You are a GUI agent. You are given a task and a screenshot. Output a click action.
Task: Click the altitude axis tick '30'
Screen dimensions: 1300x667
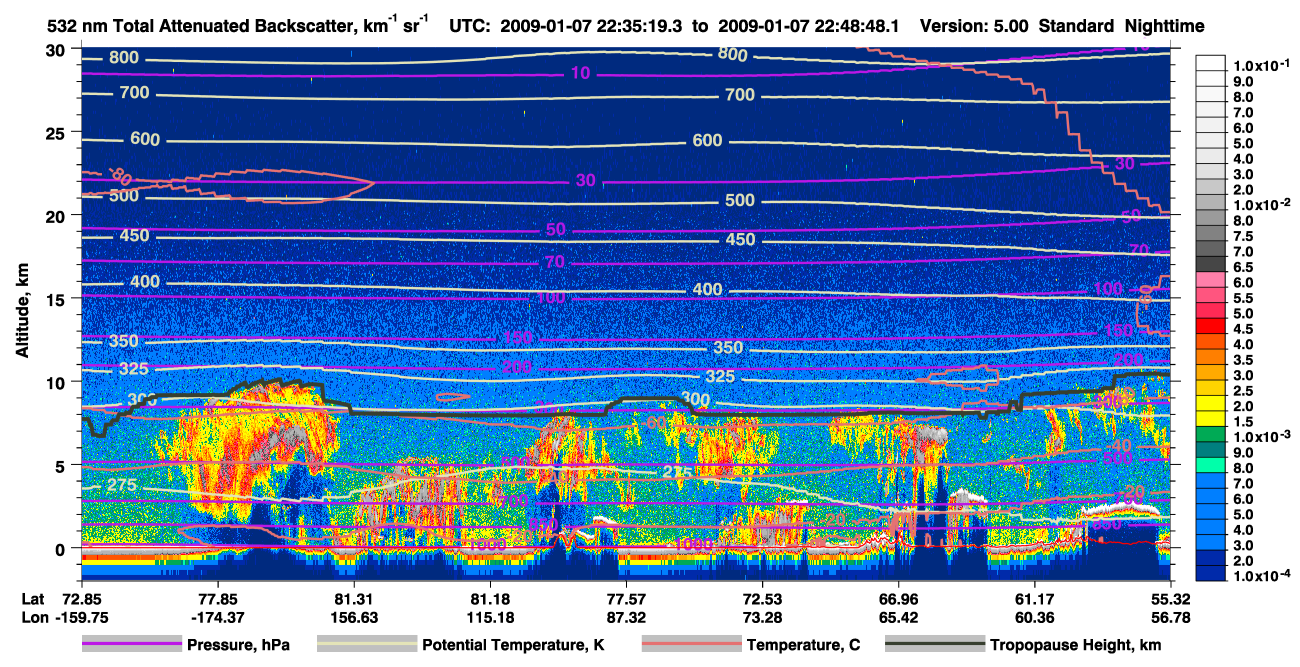coord(57,50)
